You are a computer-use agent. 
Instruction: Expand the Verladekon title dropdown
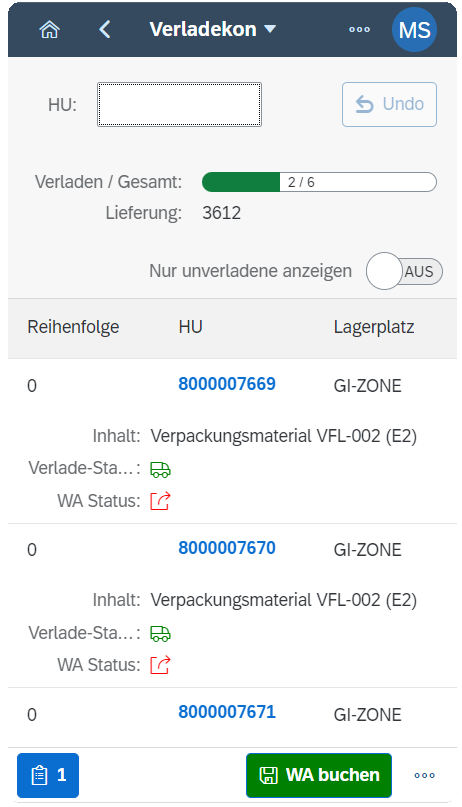point(212,29)
